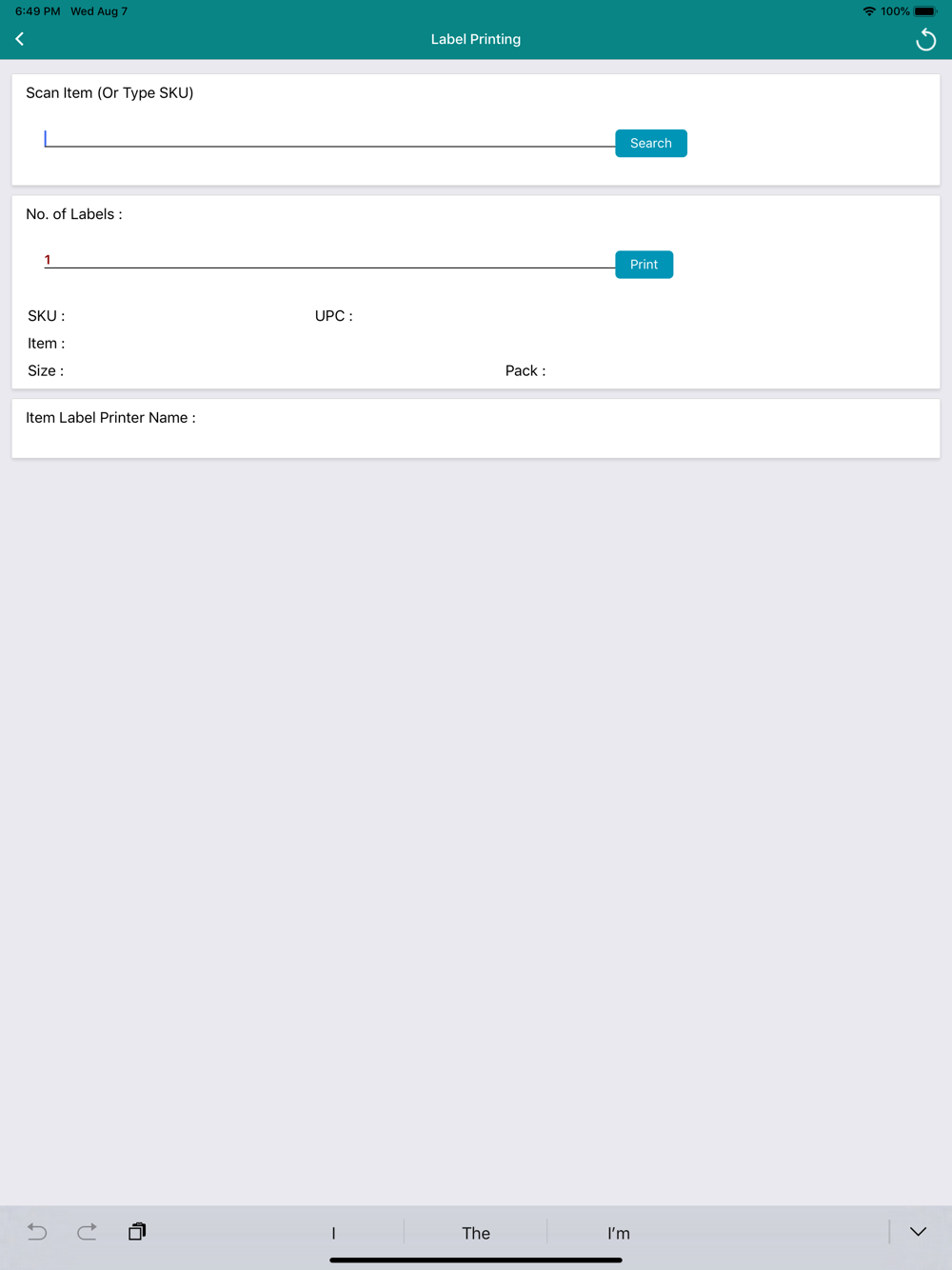Check the Wi-Fi status icon
The width and height of the screenshot is (952, 1270).
point(869,11)
